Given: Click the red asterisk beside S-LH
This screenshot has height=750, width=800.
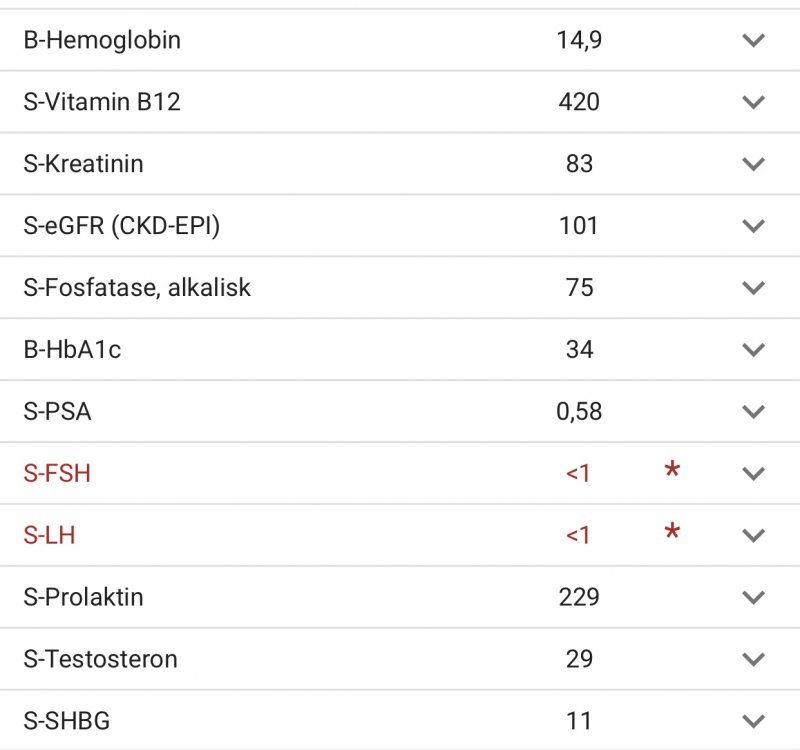Looking at the screenshot, I should tap(672, 531).
